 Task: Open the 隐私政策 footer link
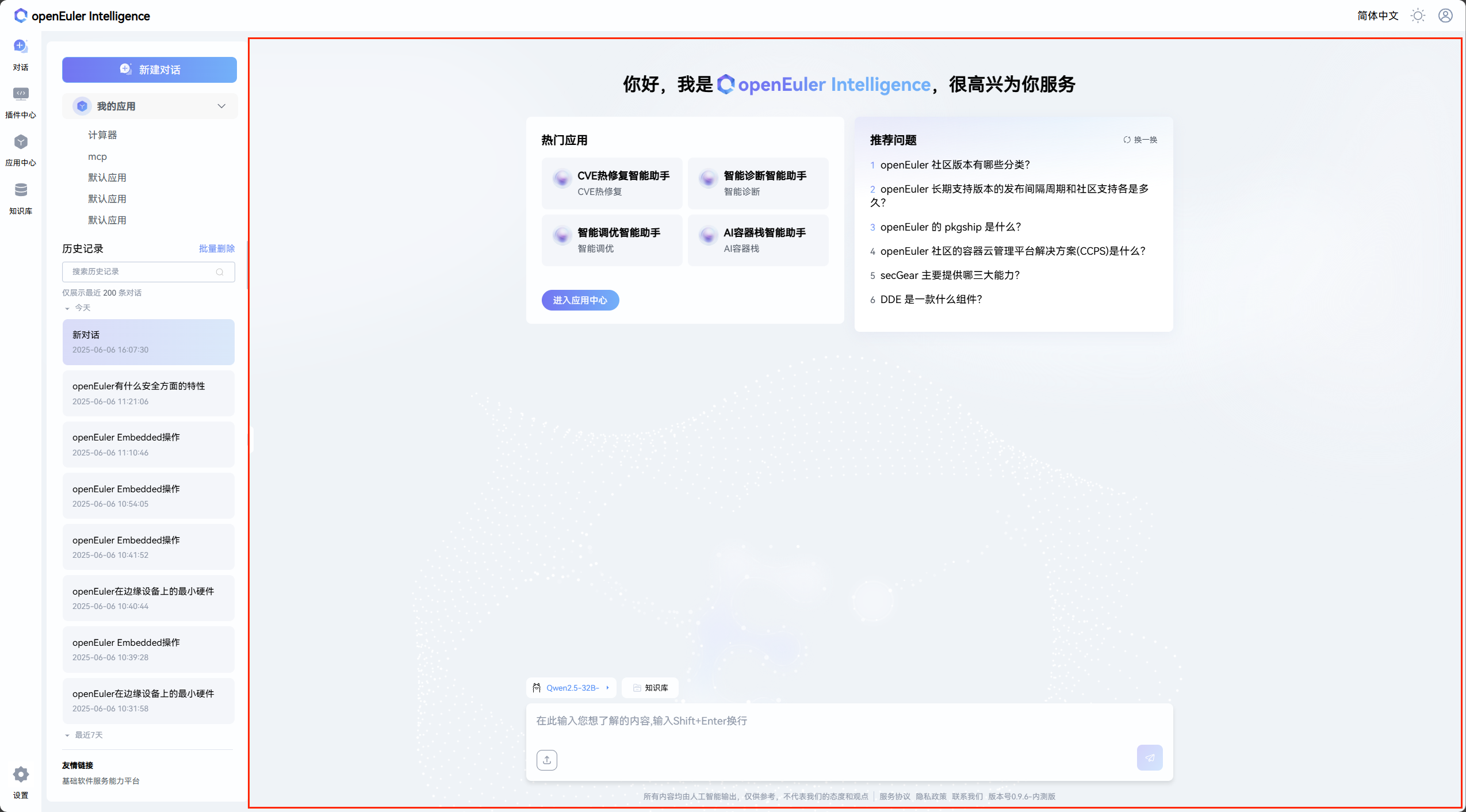[931, 796]
